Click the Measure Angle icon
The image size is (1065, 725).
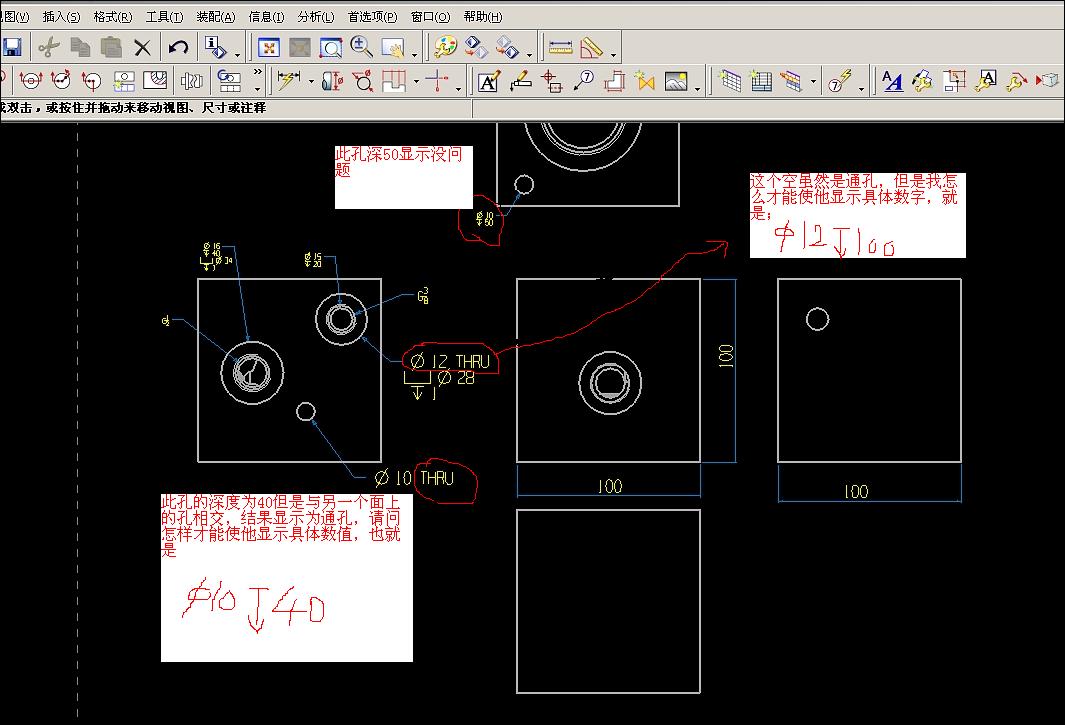click(x=592, y=48)
